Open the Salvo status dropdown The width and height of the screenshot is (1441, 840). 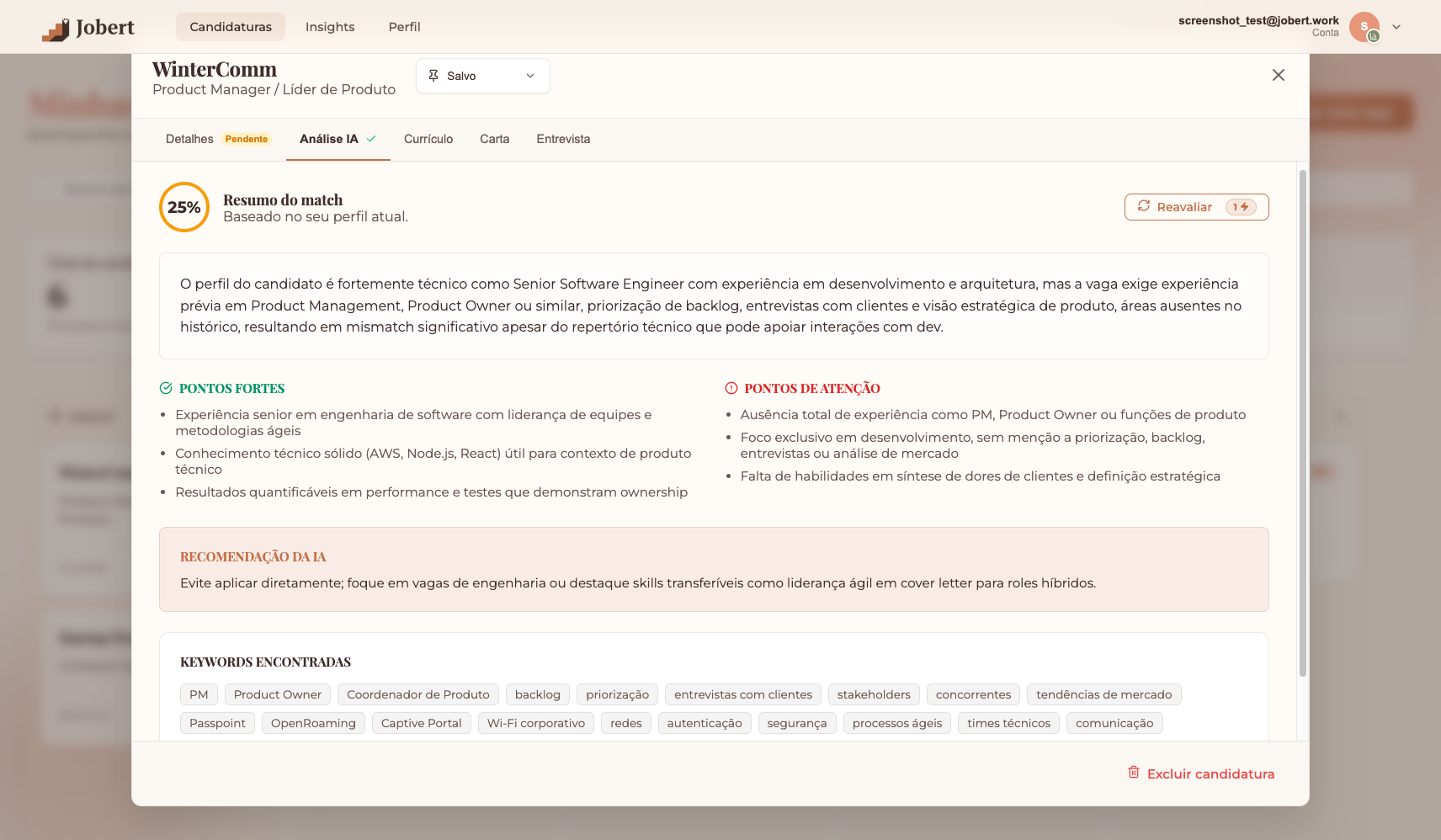click(483, 76)
